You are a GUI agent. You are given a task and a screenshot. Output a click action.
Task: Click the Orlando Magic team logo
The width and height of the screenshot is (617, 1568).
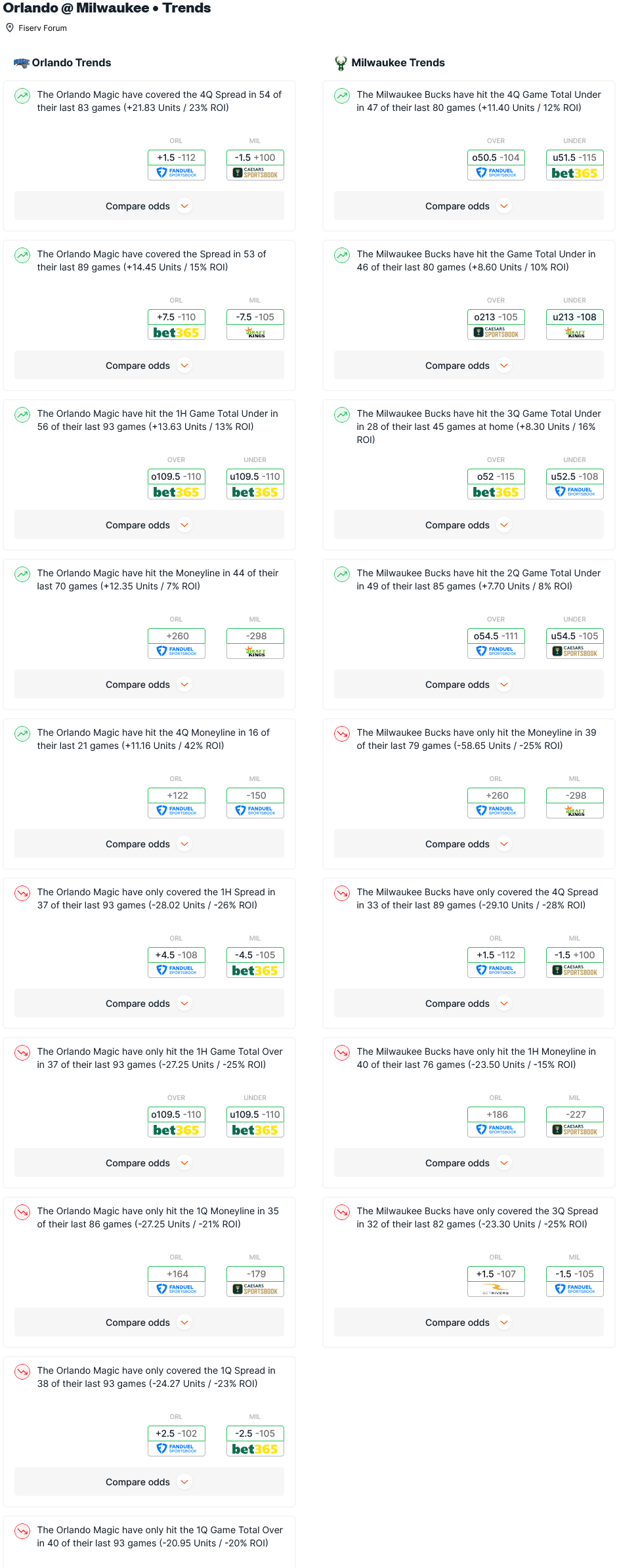(x=22, y=63)
